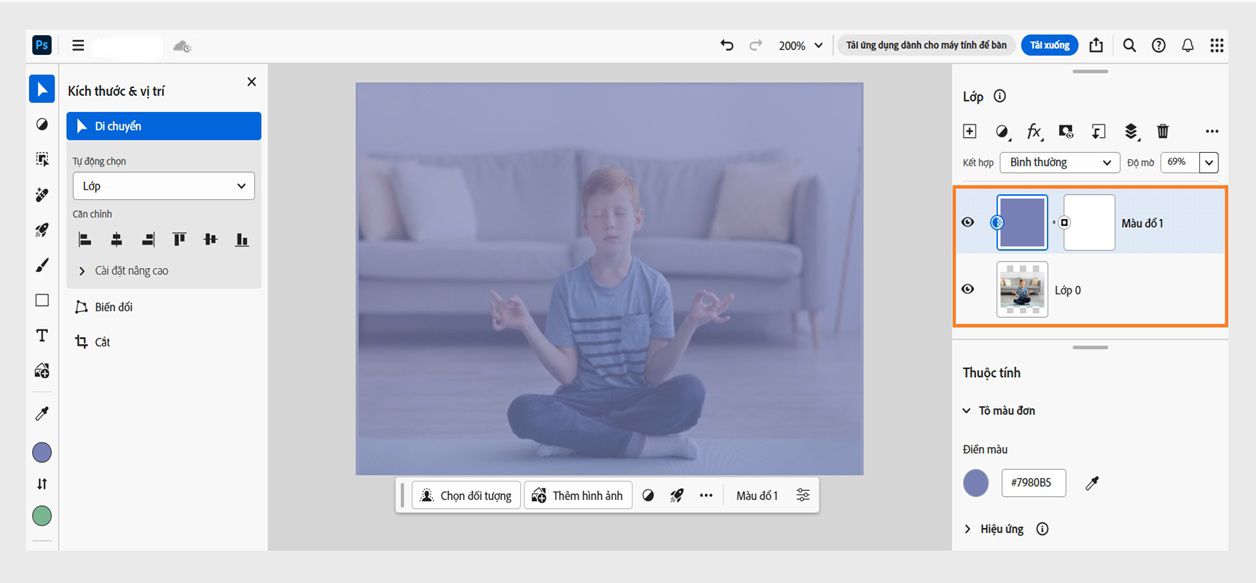This screenshot has height=583, width=1256.
Task: Align vertical centers
Action: click(x=210, y=239)
